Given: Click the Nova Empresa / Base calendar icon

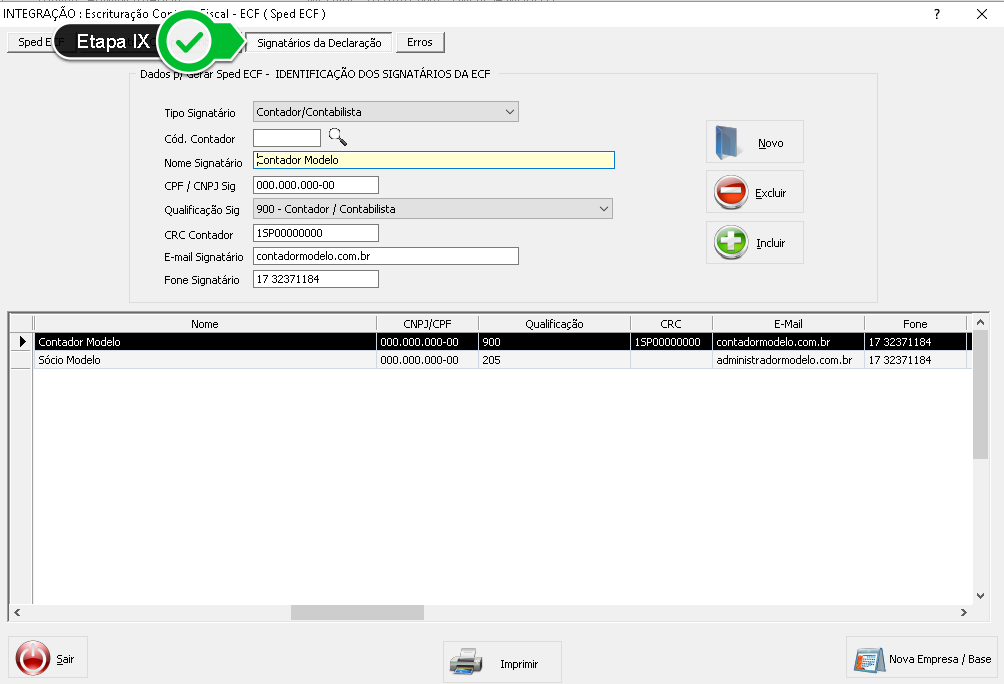Looking at the screenshot, I should pyautogui.click(x=869, y=659).
